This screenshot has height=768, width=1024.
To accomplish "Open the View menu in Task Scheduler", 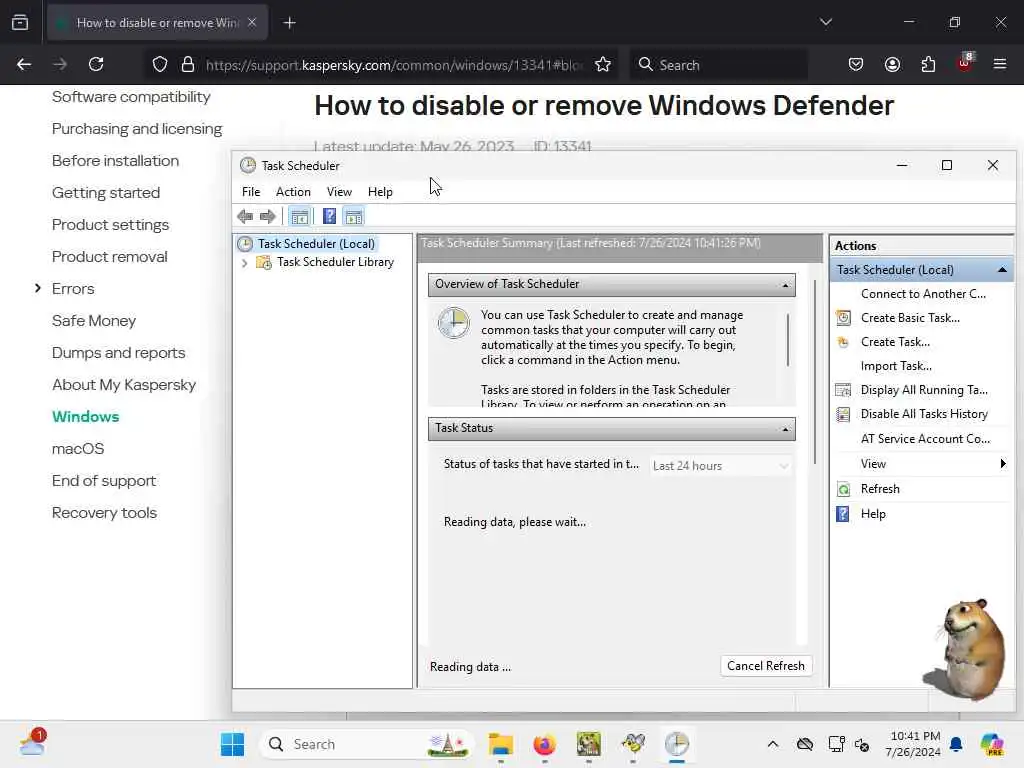I will [x=339, y=192].
